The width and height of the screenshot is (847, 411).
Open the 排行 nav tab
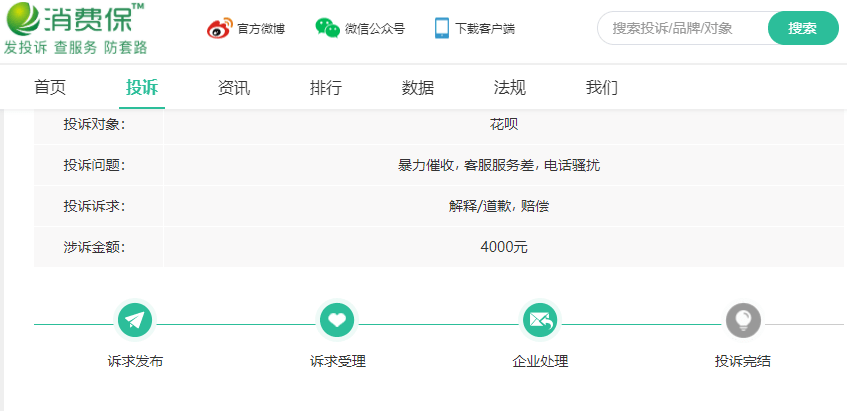tap(326, 87)
